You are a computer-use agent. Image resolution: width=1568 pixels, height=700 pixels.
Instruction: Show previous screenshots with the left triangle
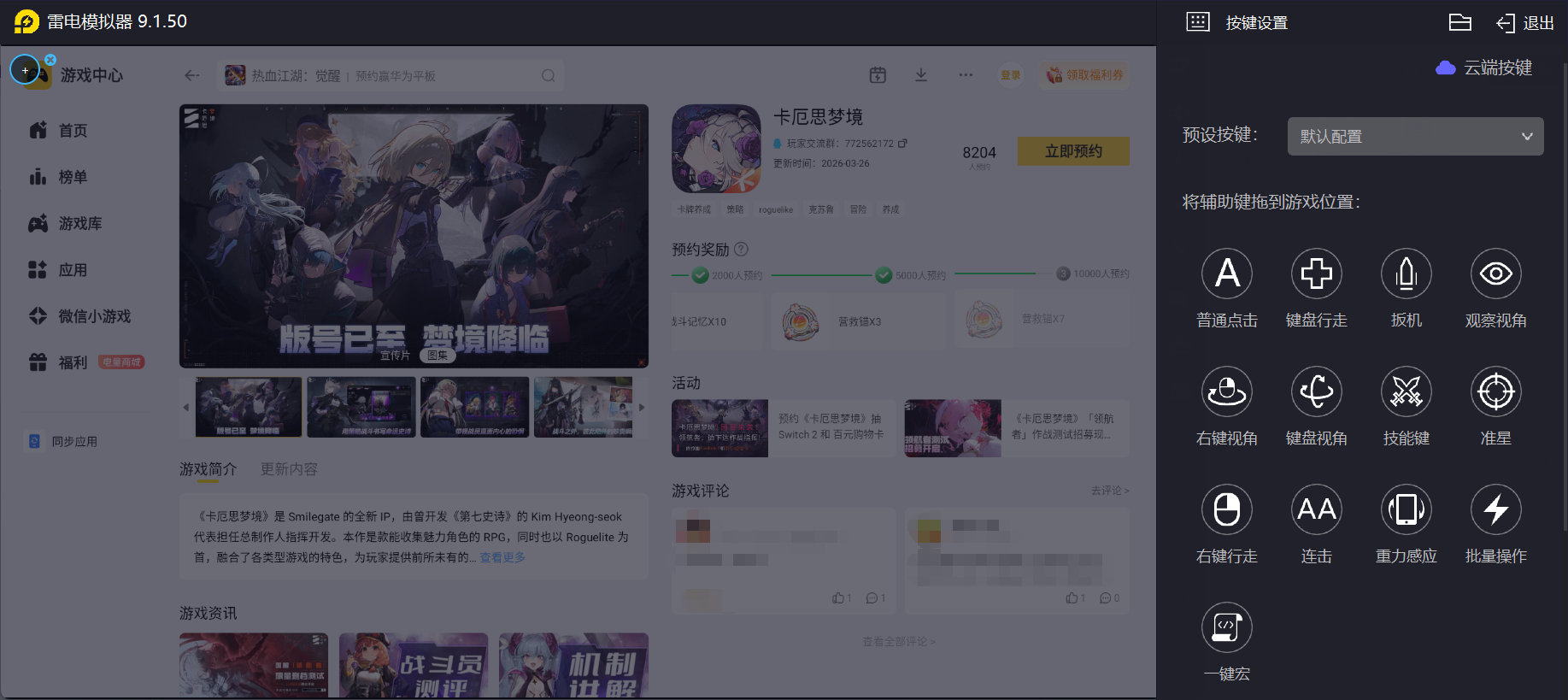pos(185,408)
